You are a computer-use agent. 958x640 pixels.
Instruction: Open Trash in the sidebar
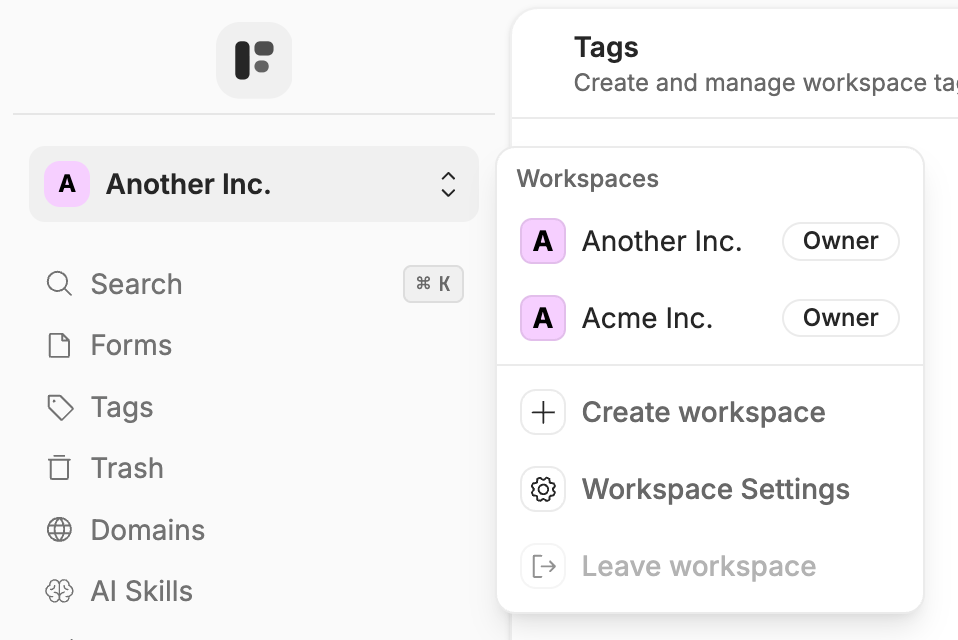coord(254,468)
